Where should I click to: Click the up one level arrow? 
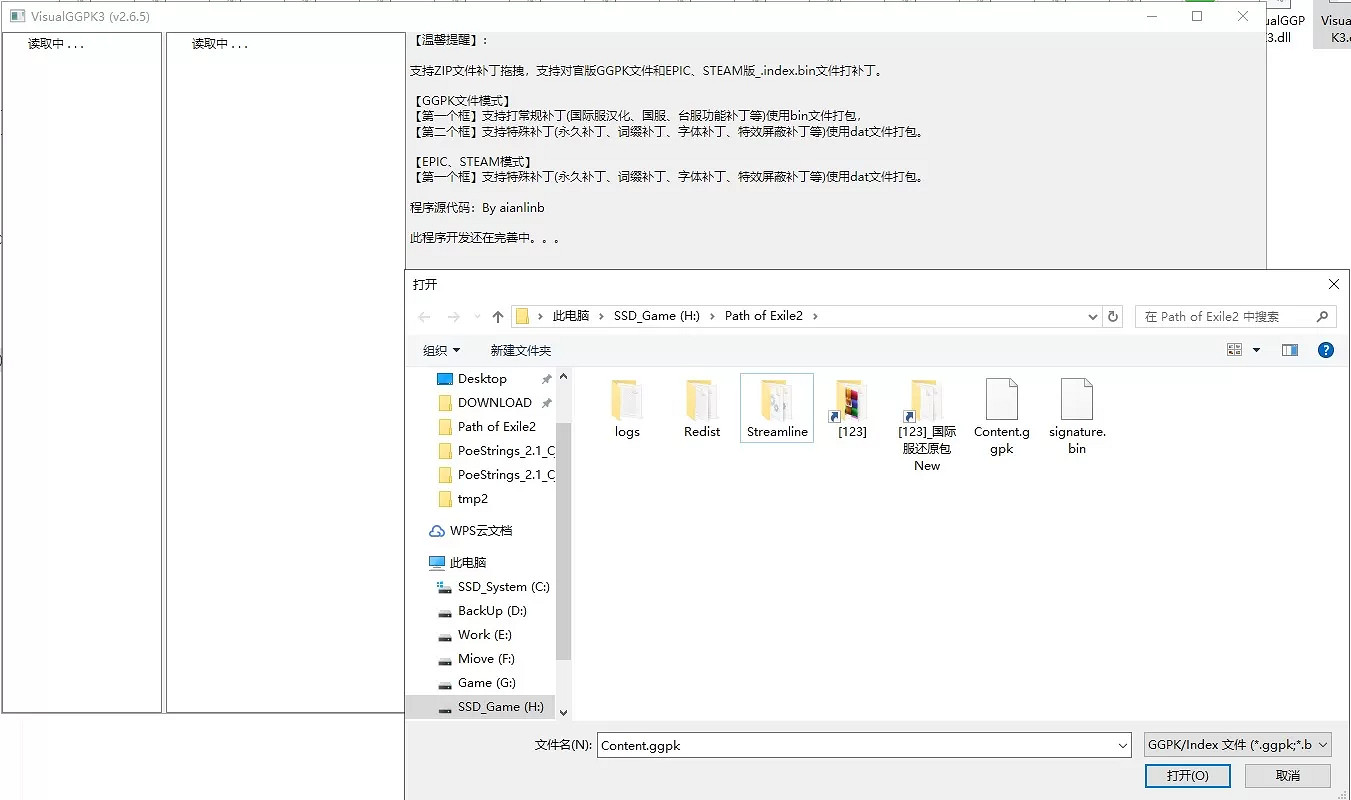[497, 315]
